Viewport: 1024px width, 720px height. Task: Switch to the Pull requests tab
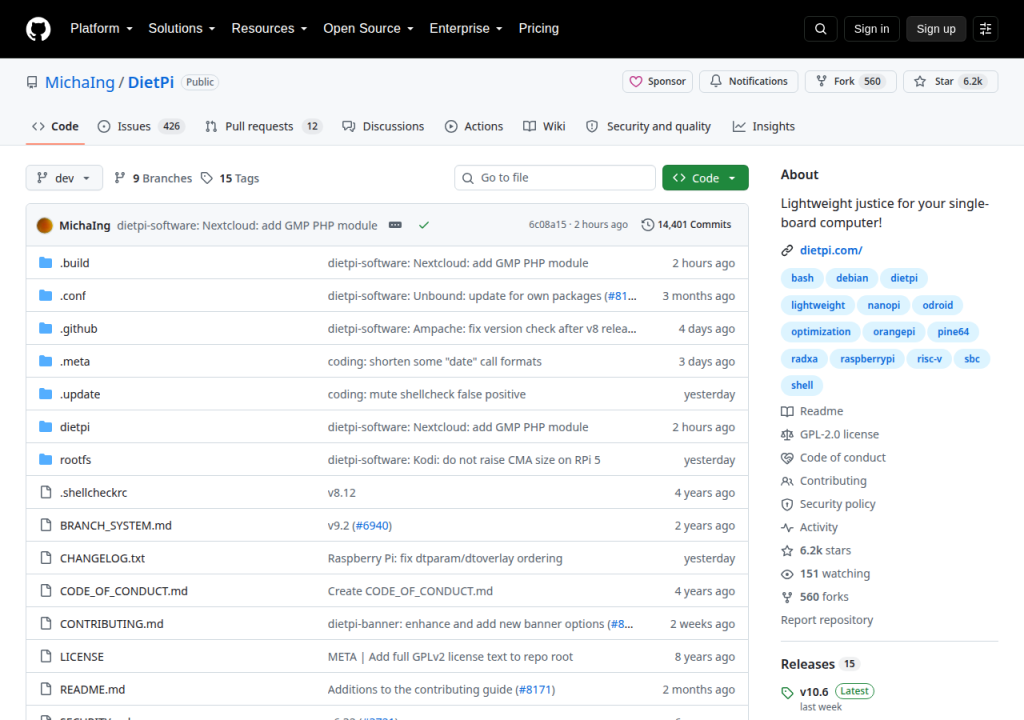point(263,126)
